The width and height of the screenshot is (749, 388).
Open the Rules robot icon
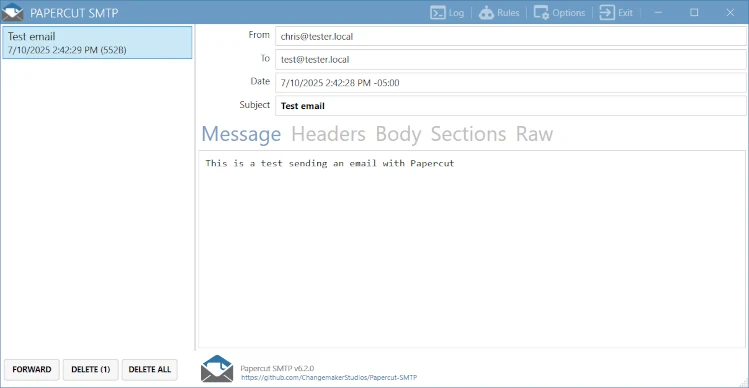point(486,13)
